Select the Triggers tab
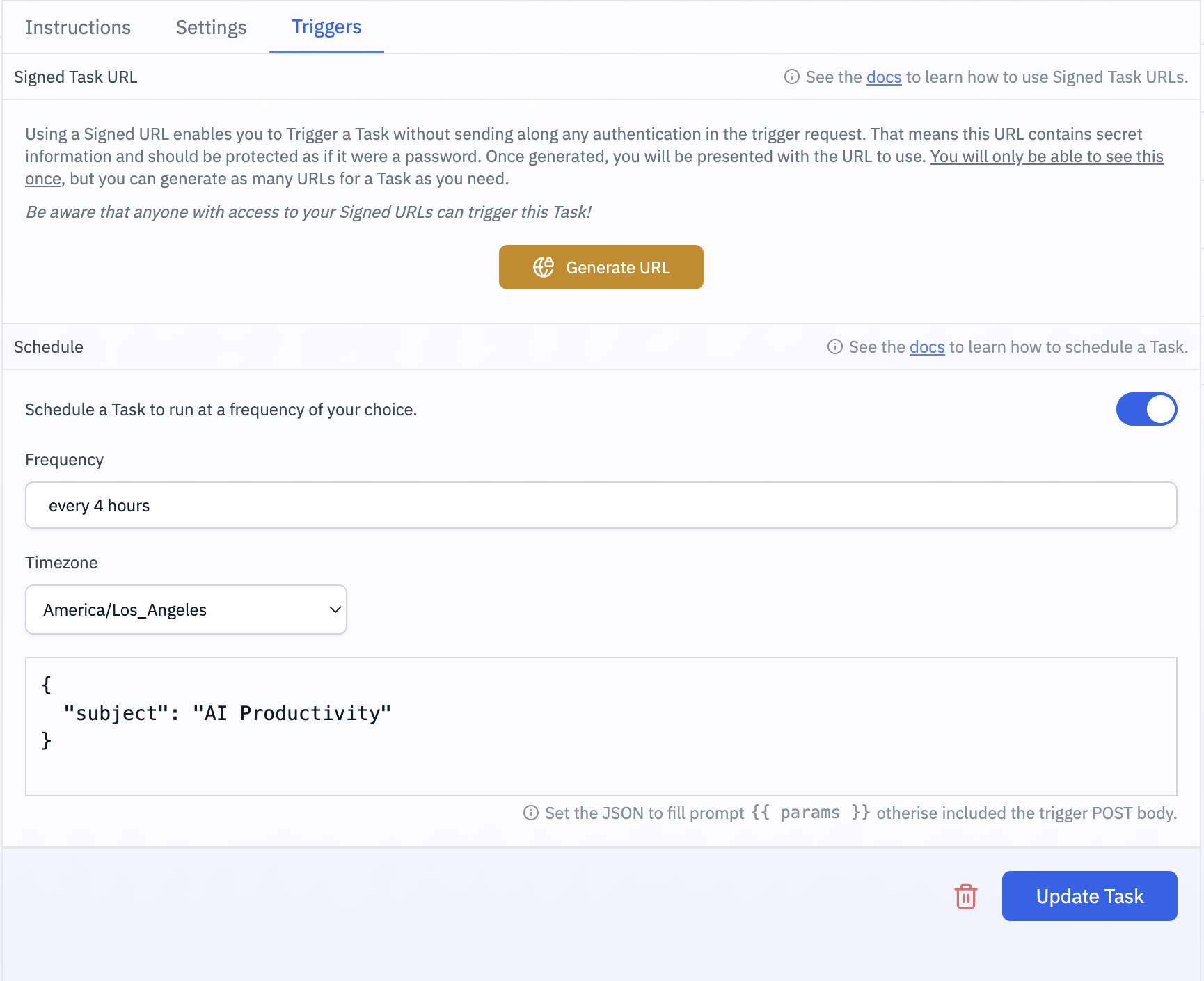 tap(326, 27)
